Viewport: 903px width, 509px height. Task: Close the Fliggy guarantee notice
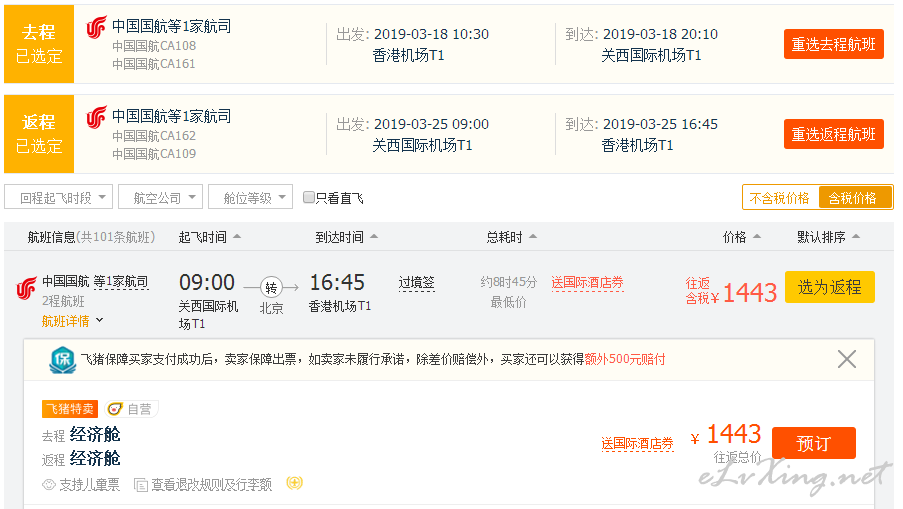point(847,359)
